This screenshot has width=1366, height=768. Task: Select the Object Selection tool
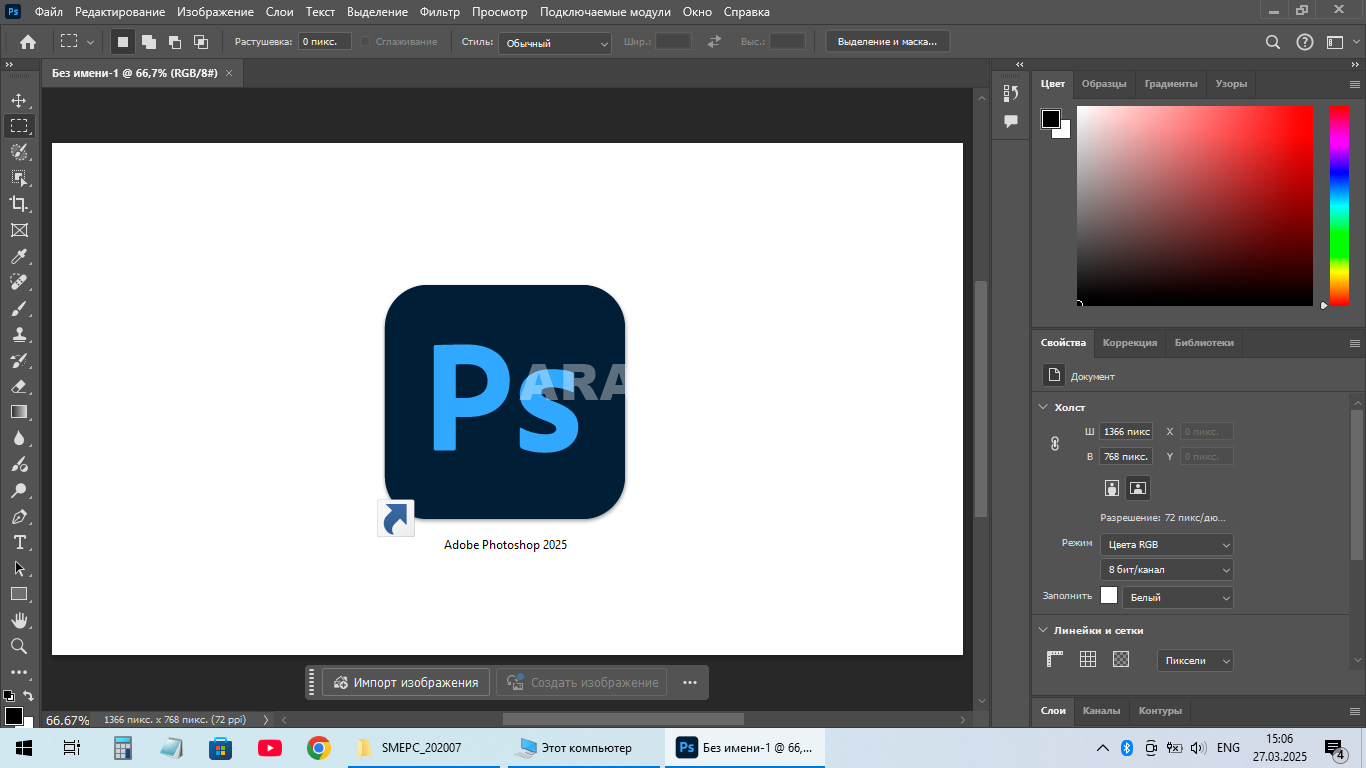19,178
